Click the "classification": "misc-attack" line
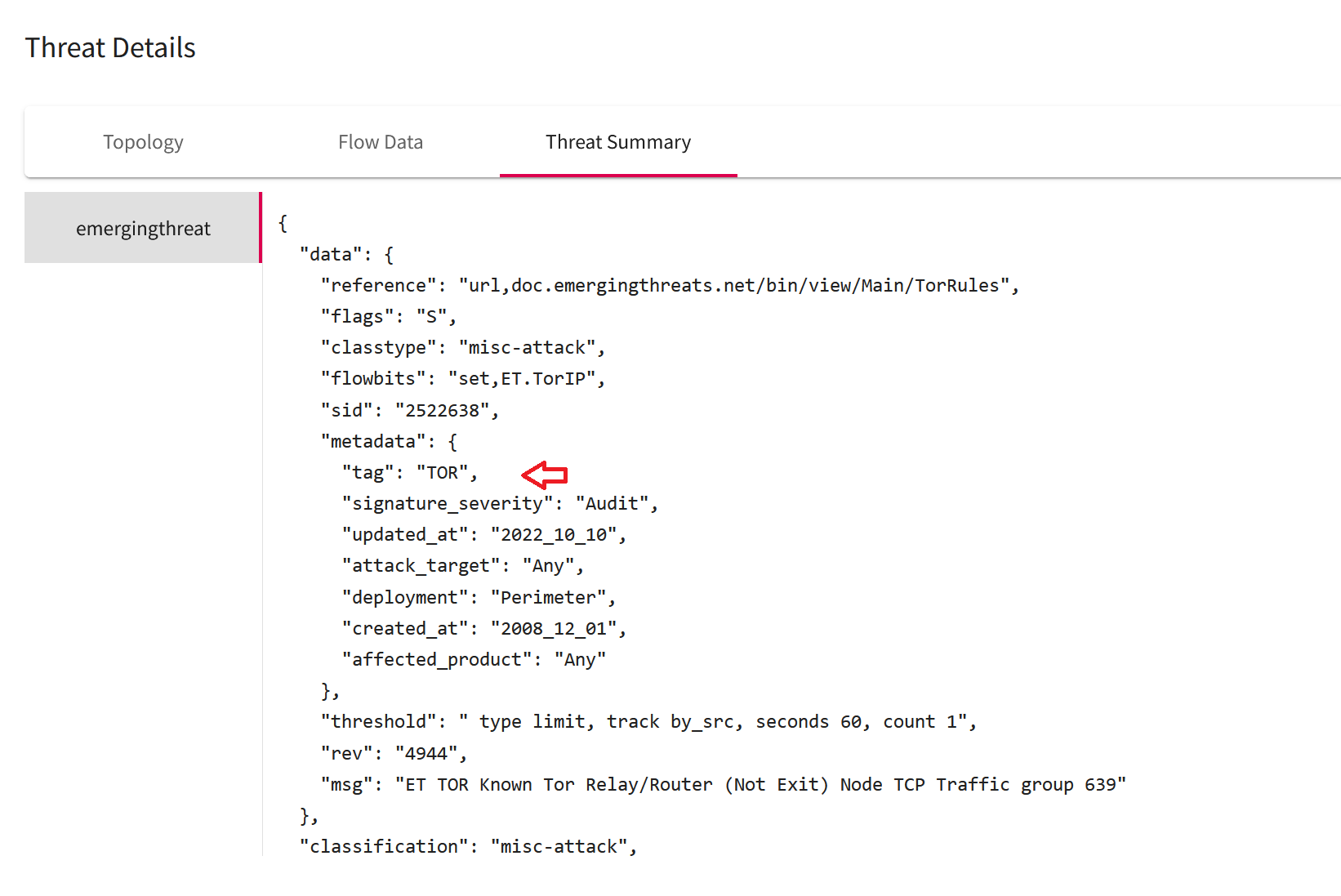Image resolution: width=1341 pixels, height=896 pixels. [468, 847]
